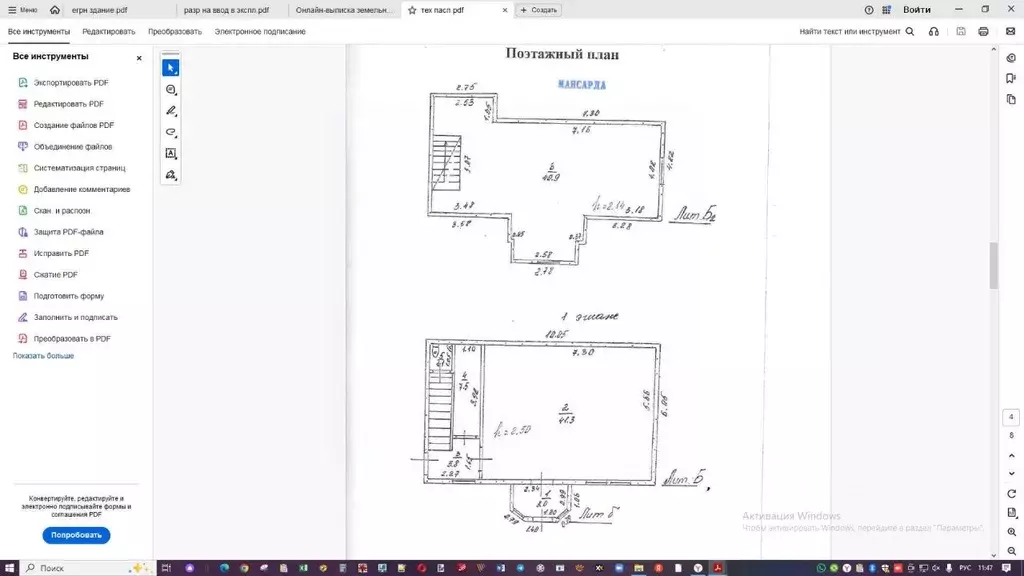Open the Home icon
The width and height of the screenshot is (1024, 576).
click(55, 10)
